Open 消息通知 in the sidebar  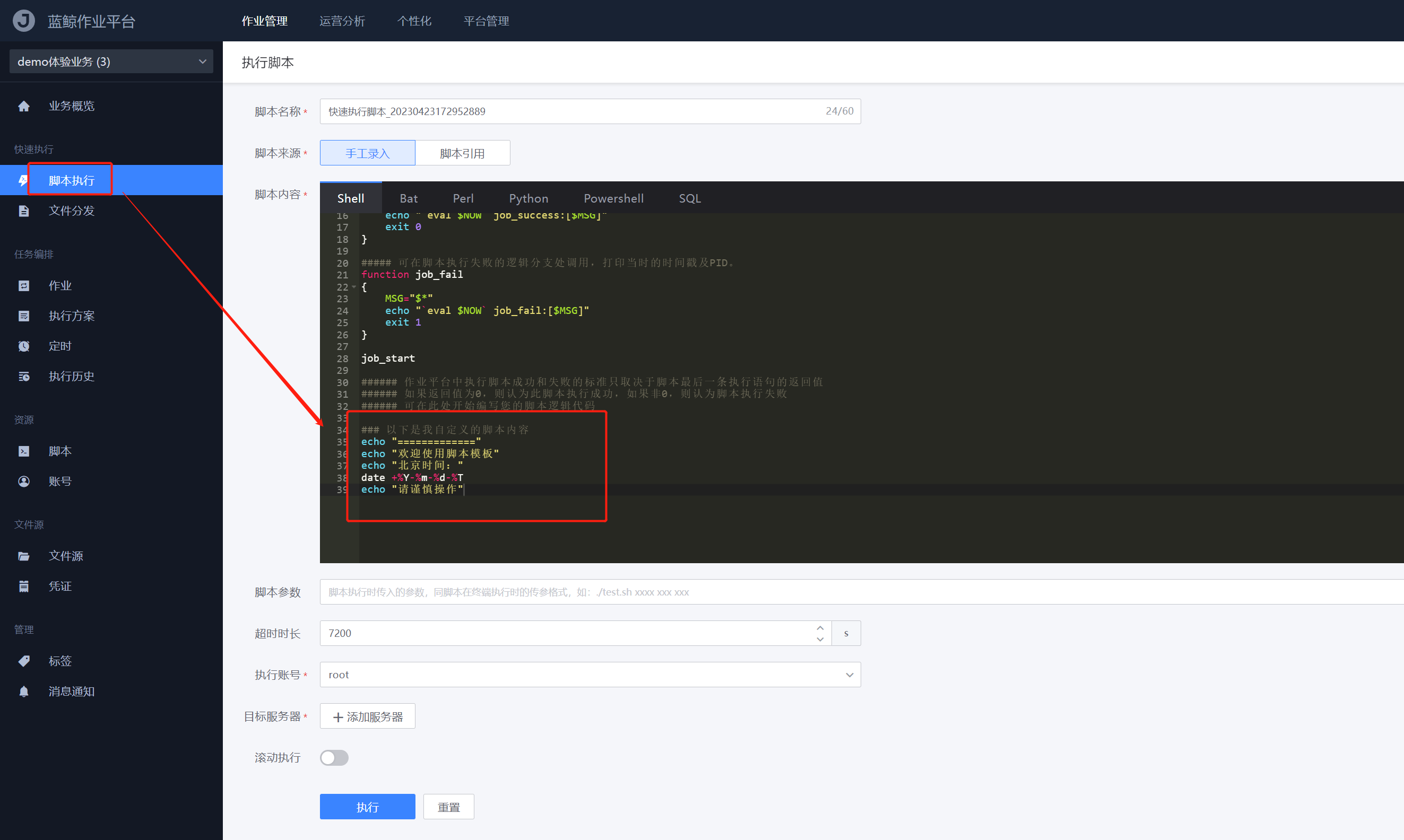tap(71, 692)
